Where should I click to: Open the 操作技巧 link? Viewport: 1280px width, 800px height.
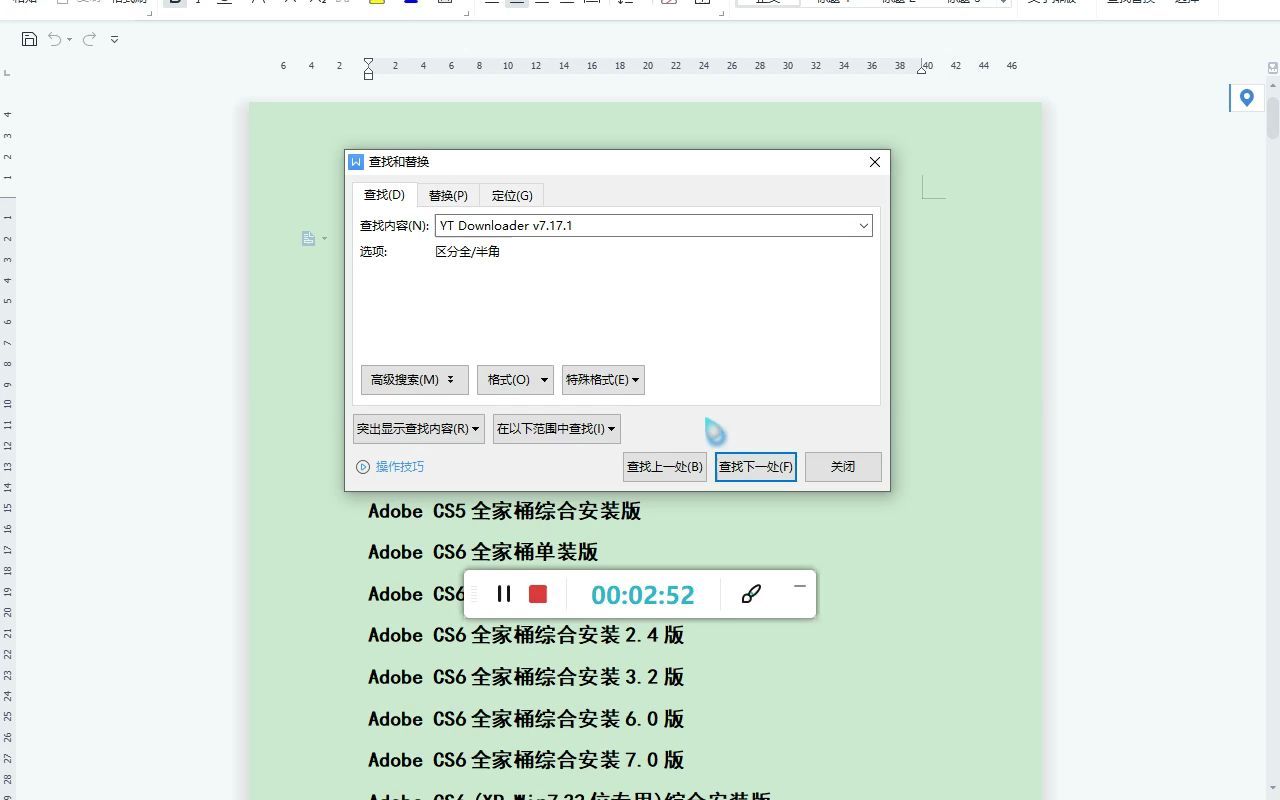click(x=400, y=466)
